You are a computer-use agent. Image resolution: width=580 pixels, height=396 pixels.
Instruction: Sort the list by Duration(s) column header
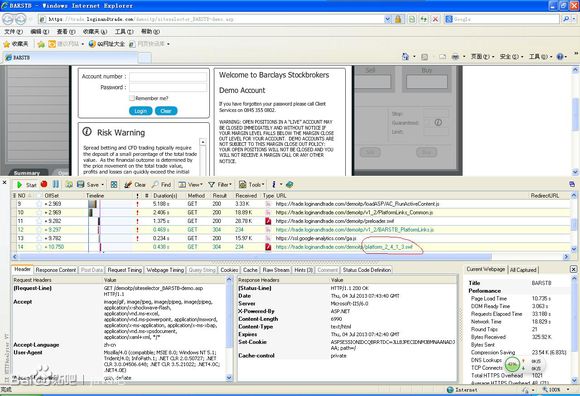pyautogui.click(x=165, y=196)
